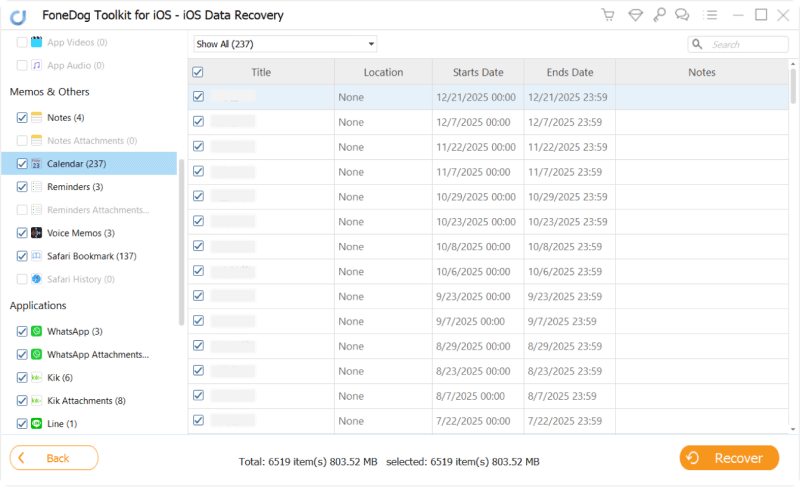Click the WhatsApp green icon
This screenshot has width=800, height=487.
click(36, 331)
